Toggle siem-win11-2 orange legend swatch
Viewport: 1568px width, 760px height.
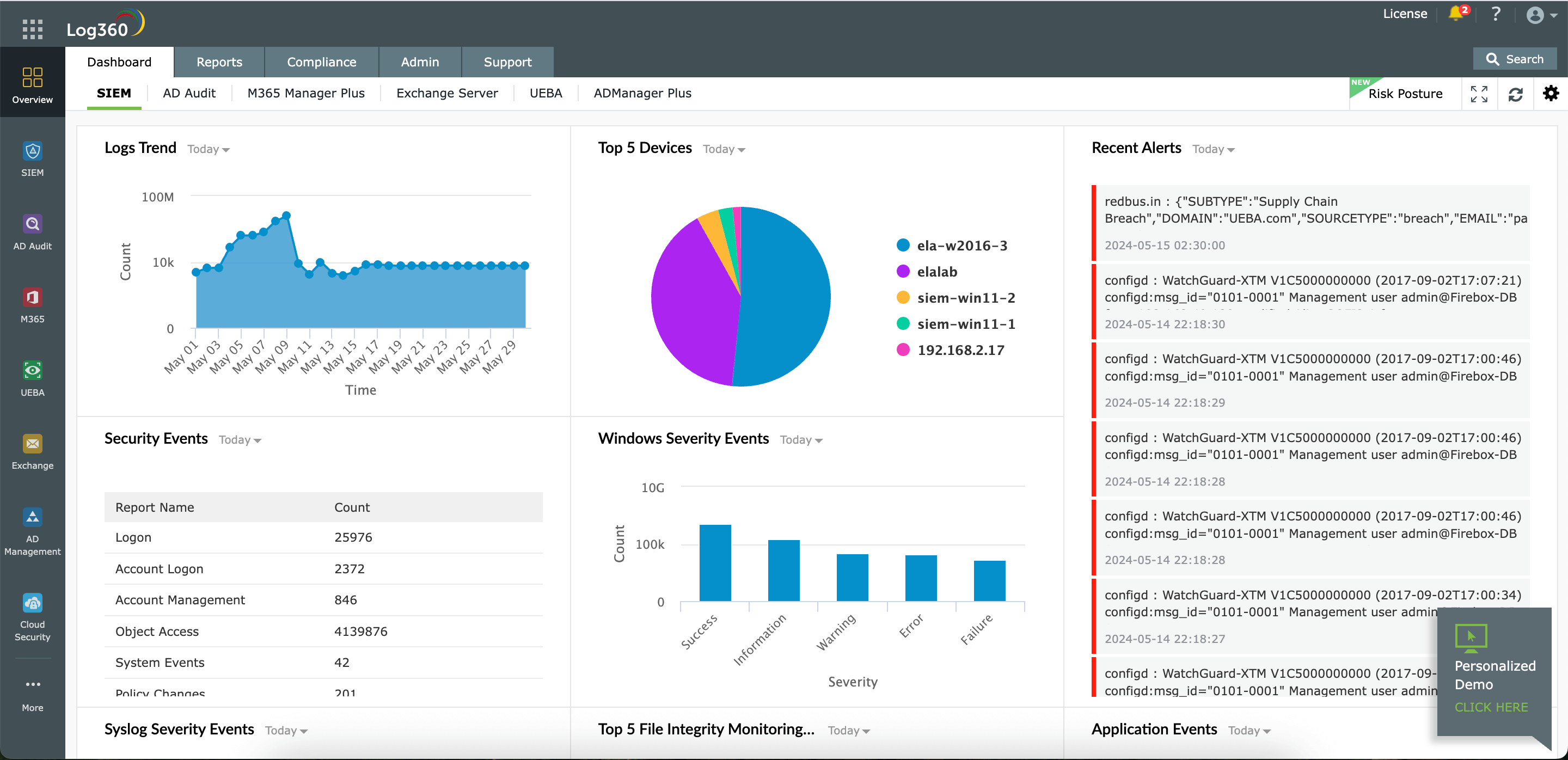pyautogui.click(x=903, y=298)
